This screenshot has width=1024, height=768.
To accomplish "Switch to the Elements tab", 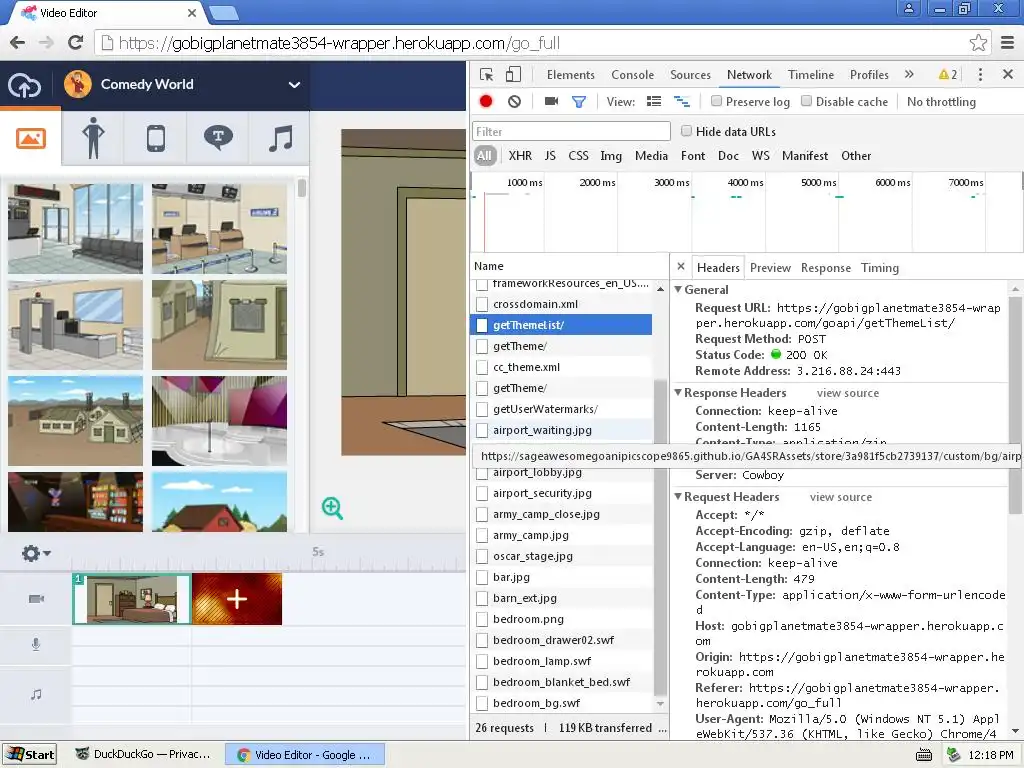I will 571,74.
